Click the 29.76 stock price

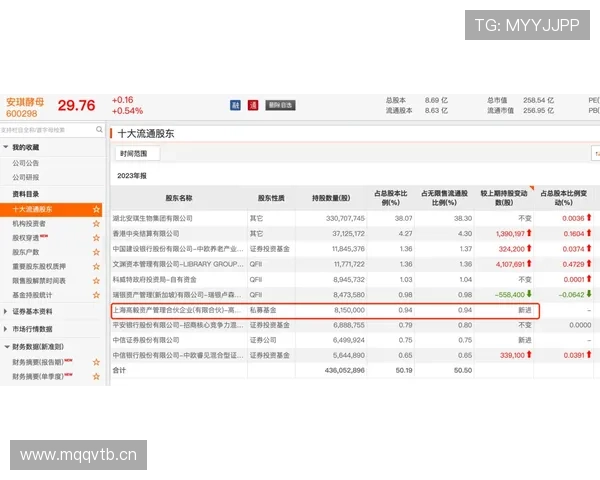[76, 106]
